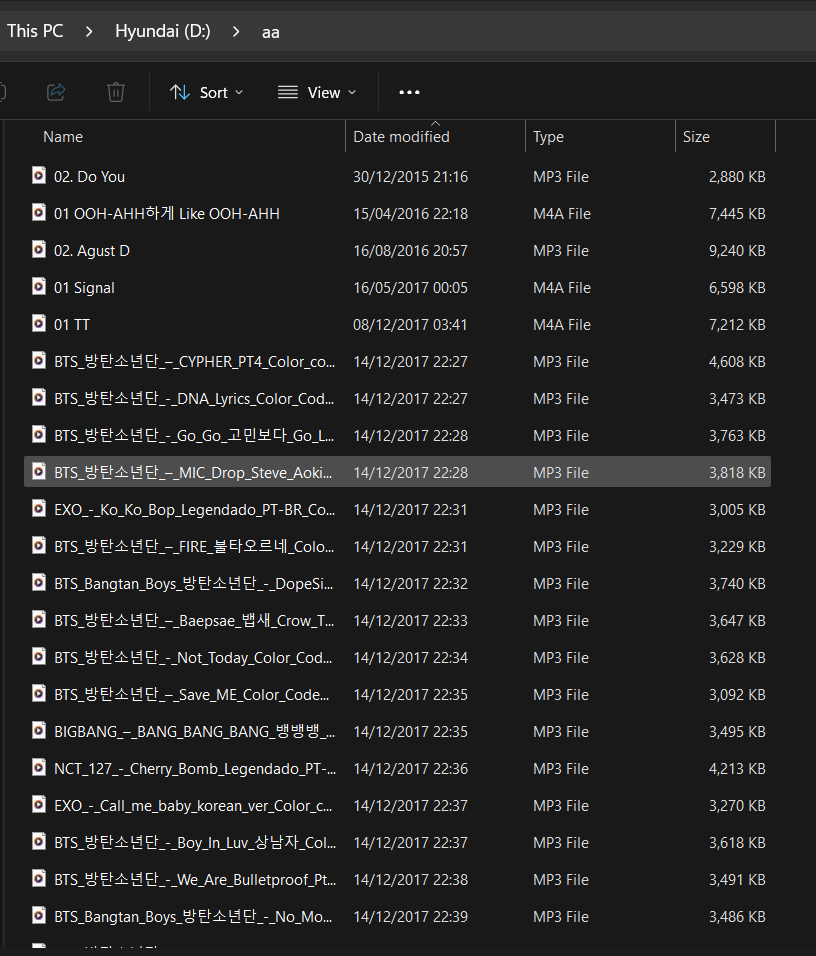Select file name 02. Agust D
Image resolution: width=816 pixels, height=956 pixels.
point(91,251)
